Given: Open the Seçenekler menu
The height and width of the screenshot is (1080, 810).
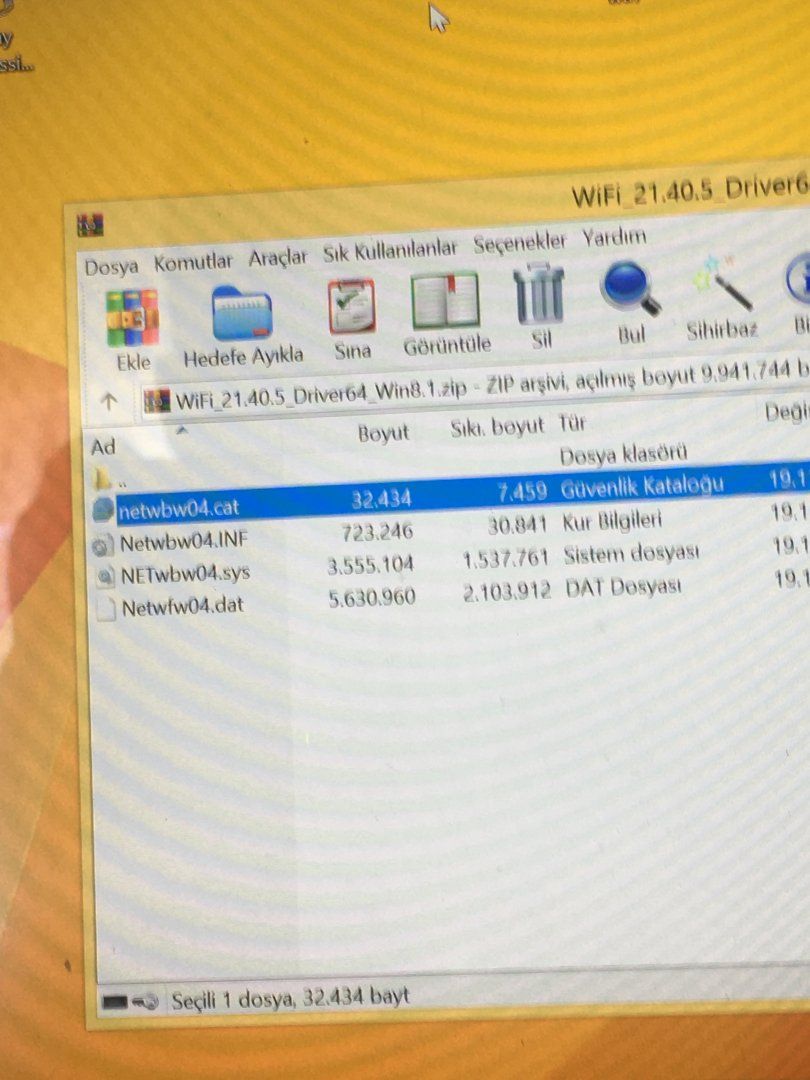Looking at the screenshot, I should click(519, 243).
